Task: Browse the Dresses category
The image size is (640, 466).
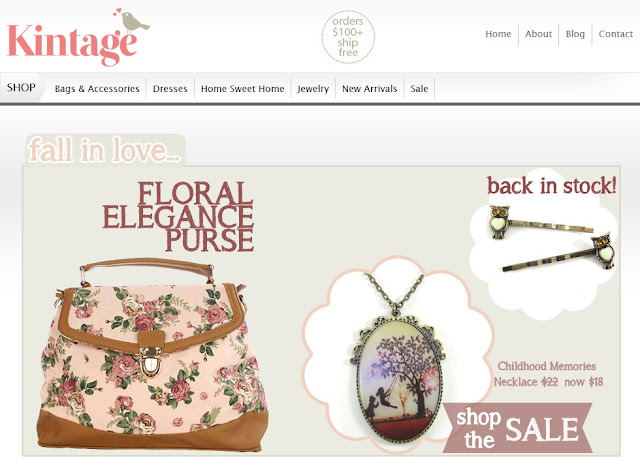Action: 170,89
